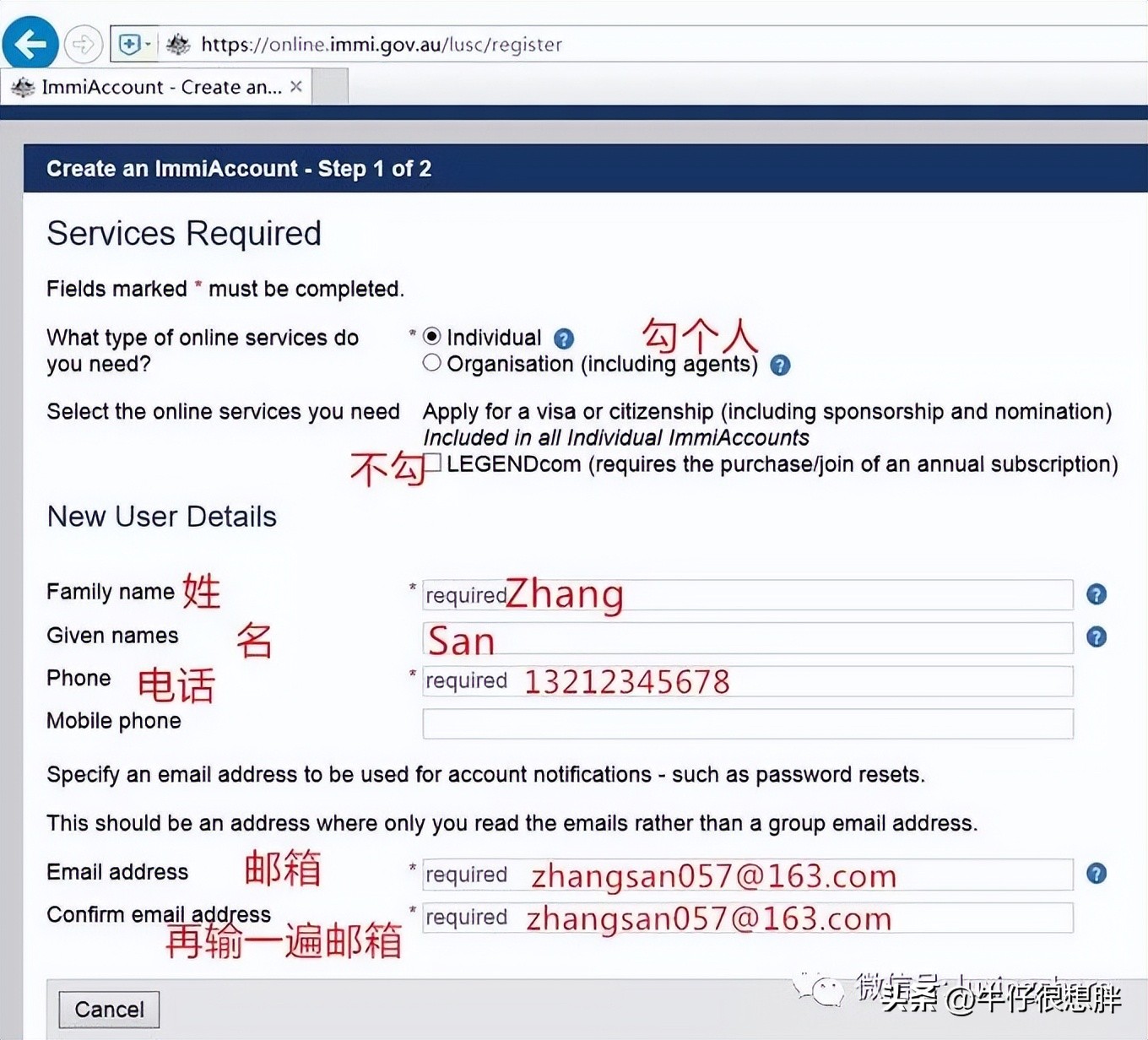Expand the shield icon dropdown arrow
The image size is (1148, 1040).
click(x=148, y=44)
